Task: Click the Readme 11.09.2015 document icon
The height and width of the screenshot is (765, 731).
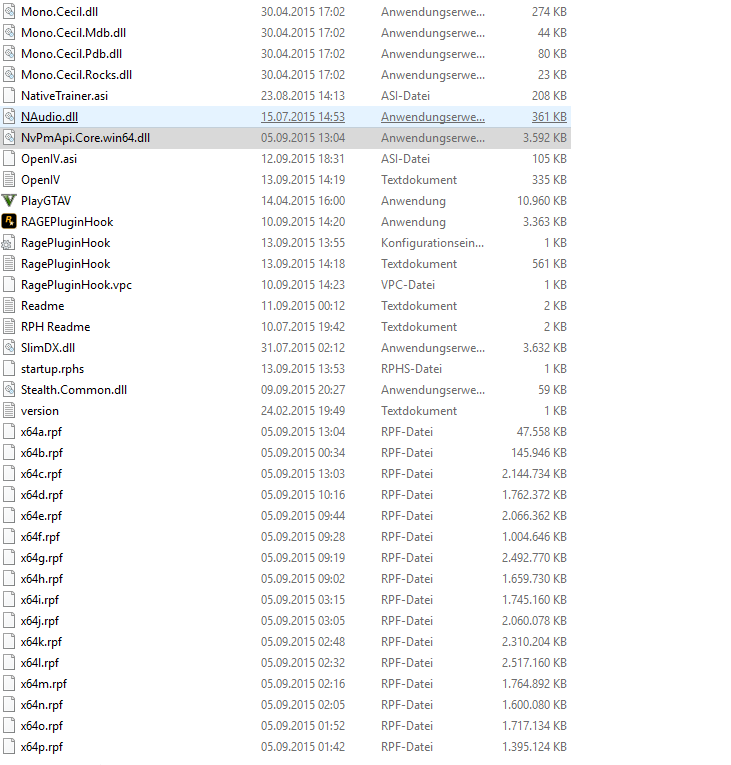Action: 9,305
